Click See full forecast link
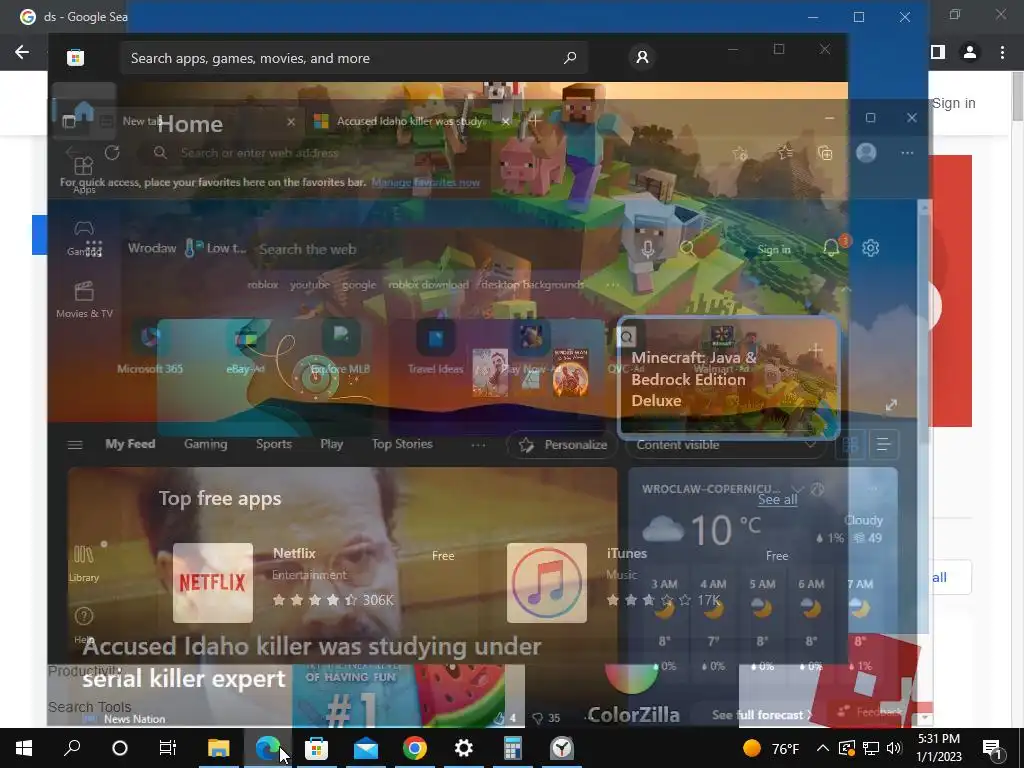Image resolution: width=1024 pixels, height=768 pixels. coord(762,714)
